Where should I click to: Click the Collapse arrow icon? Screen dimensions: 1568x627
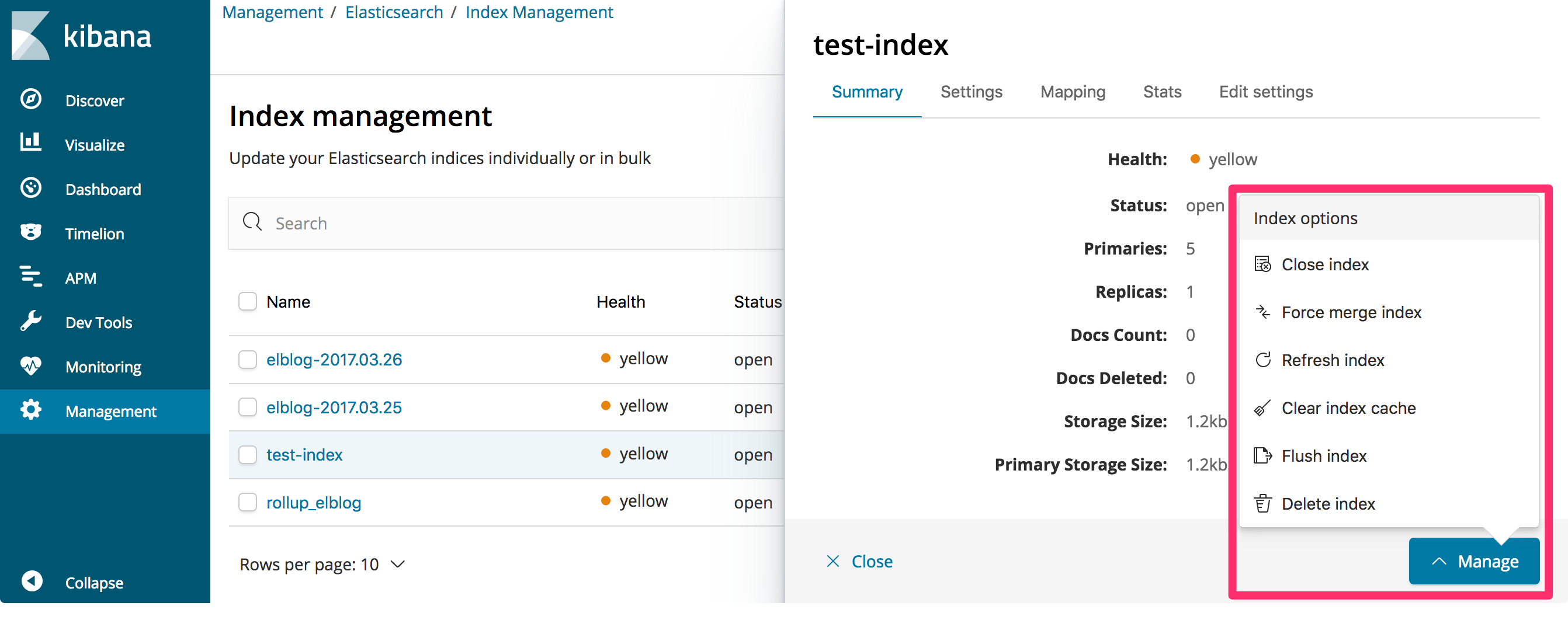pyautogui.click(x=32, y=581)
